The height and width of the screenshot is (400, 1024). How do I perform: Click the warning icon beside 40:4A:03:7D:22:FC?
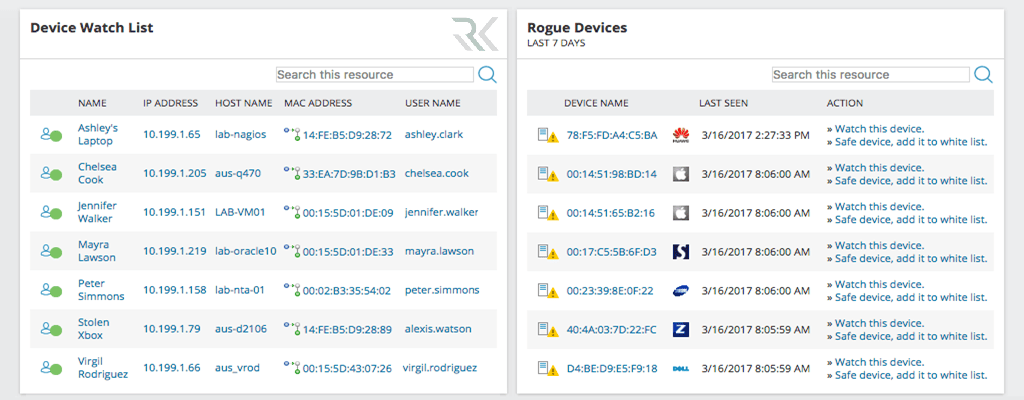(x=547, y=330)
